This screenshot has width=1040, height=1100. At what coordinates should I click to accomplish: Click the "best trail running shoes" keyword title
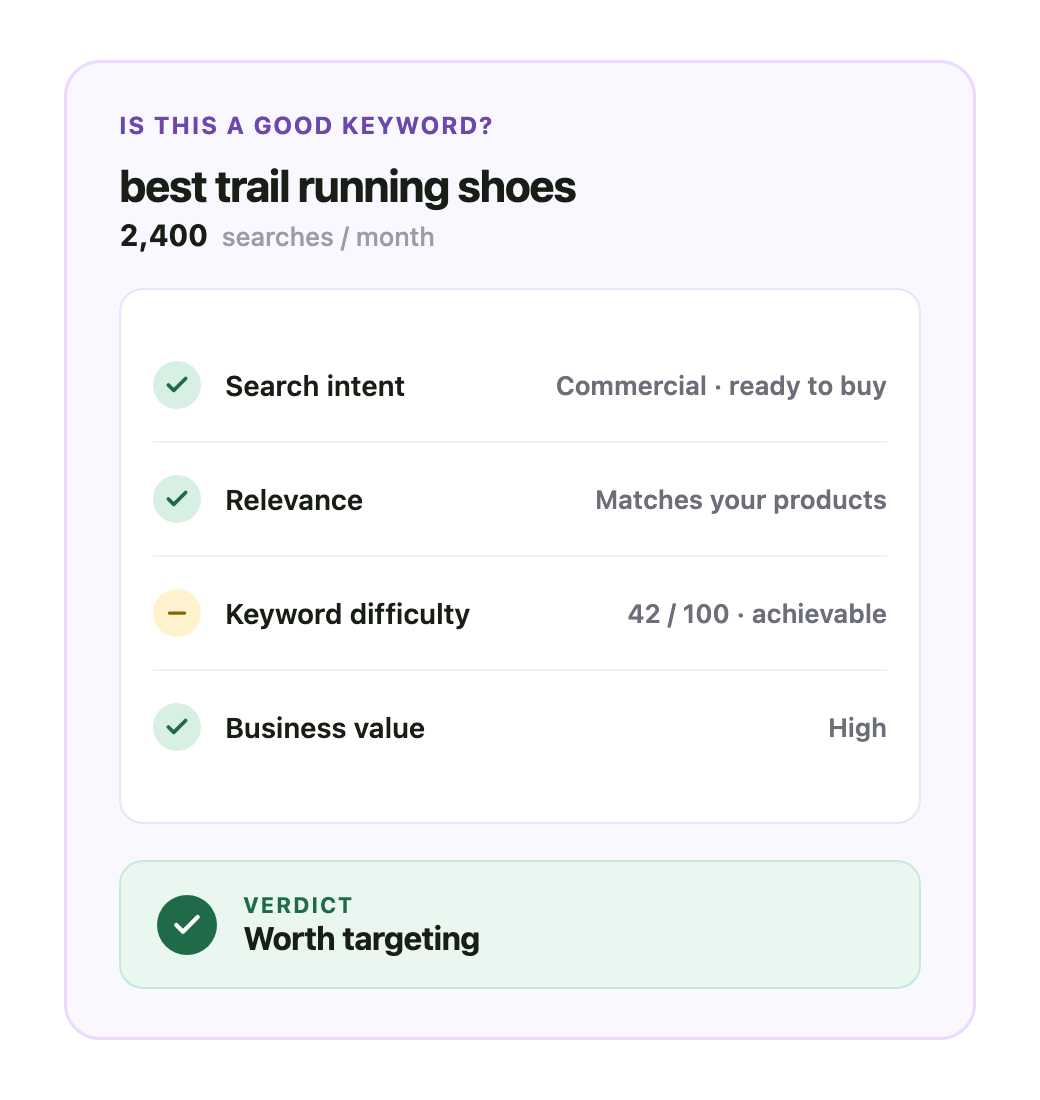[x=347, y=187]
